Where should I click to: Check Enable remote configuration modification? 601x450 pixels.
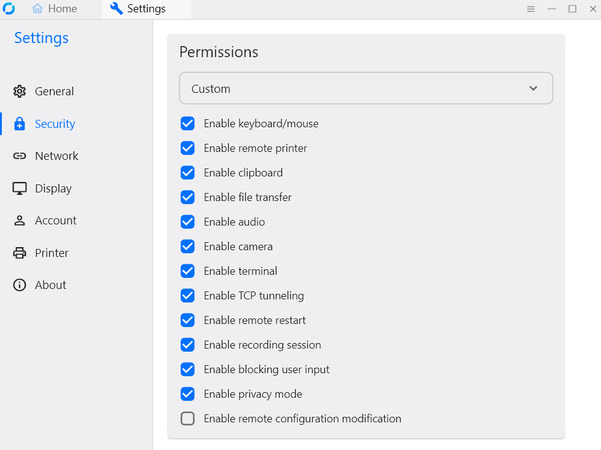[187, 419]
